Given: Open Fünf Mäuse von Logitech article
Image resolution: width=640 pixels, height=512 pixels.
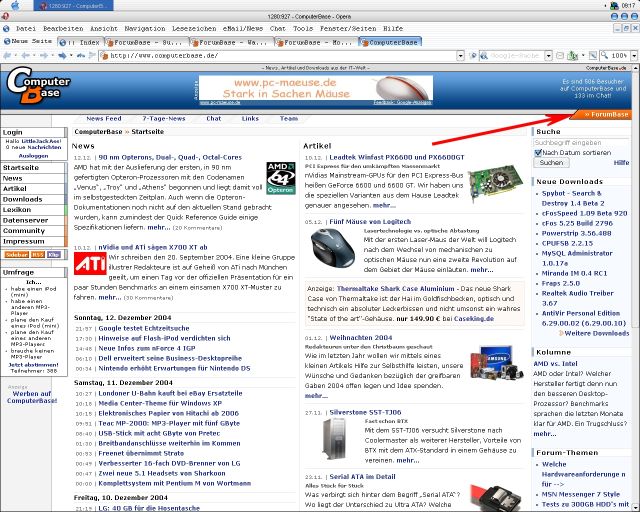Looking at the screenshot, I should tap(370, 221).
